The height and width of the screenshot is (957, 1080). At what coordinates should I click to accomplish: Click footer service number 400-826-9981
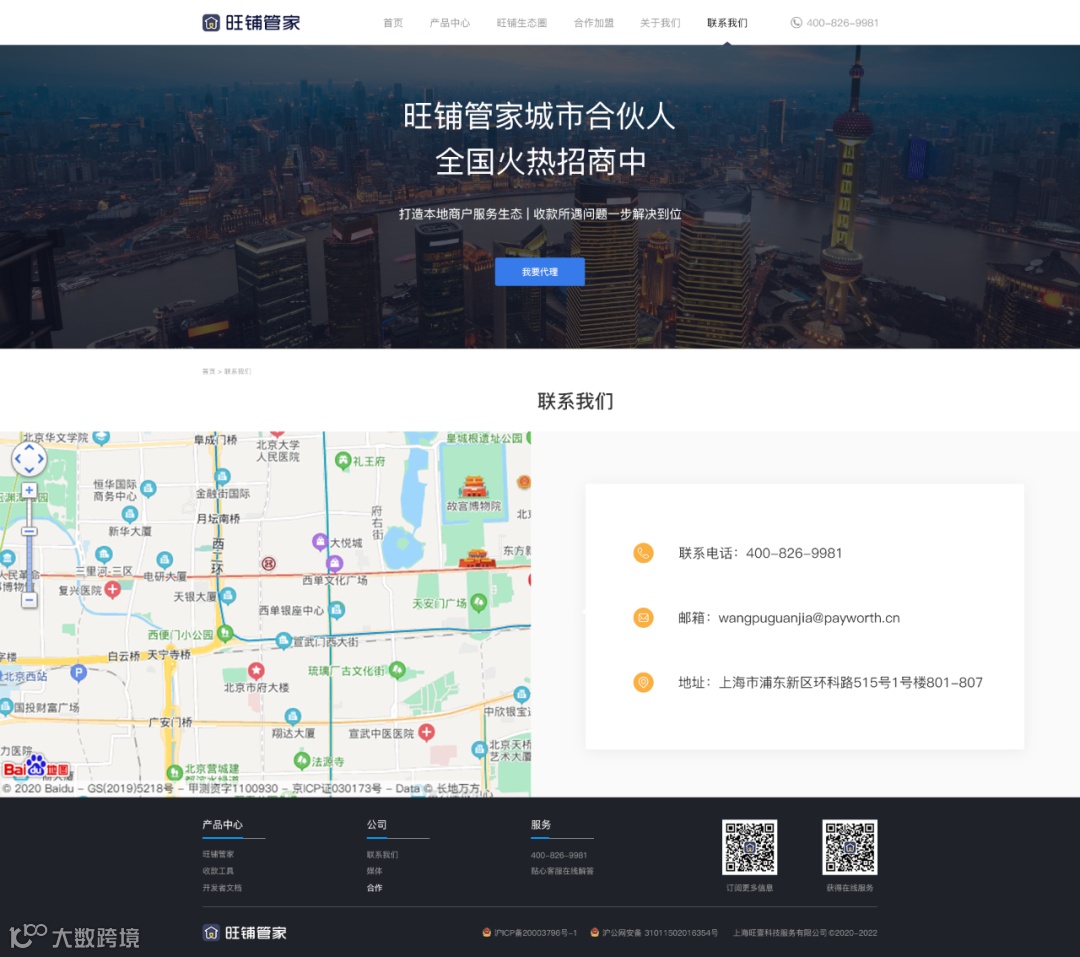tap(559, 855)
